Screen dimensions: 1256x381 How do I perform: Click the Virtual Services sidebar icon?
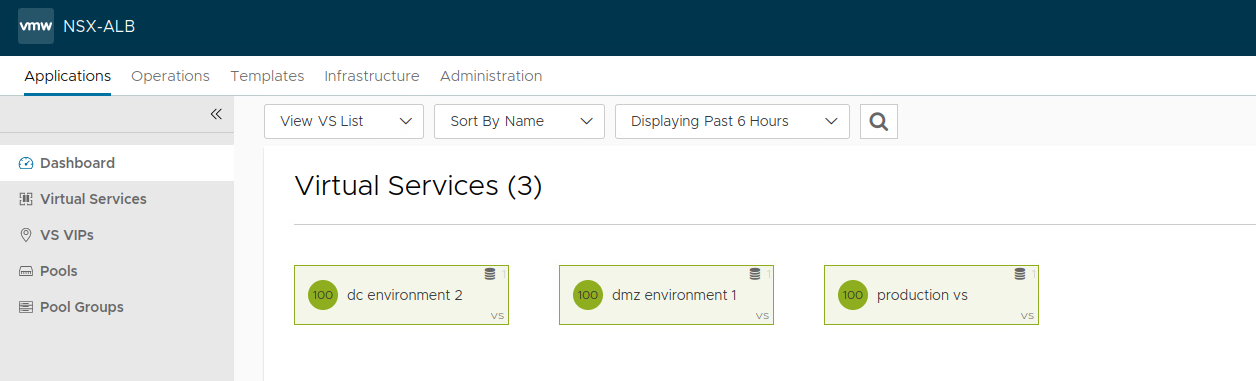pyautogui.click(x=26, y=199)
